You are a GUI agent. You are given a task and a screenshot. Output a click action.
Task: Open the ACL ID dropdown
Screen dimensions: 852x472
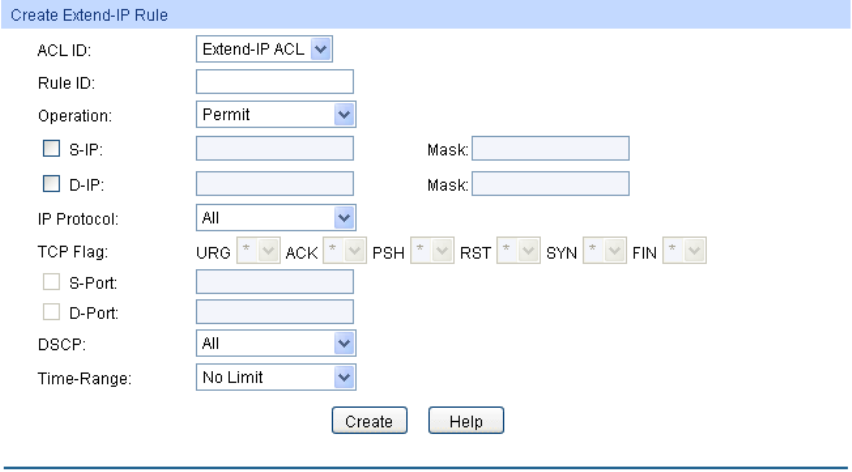(264, 49)
